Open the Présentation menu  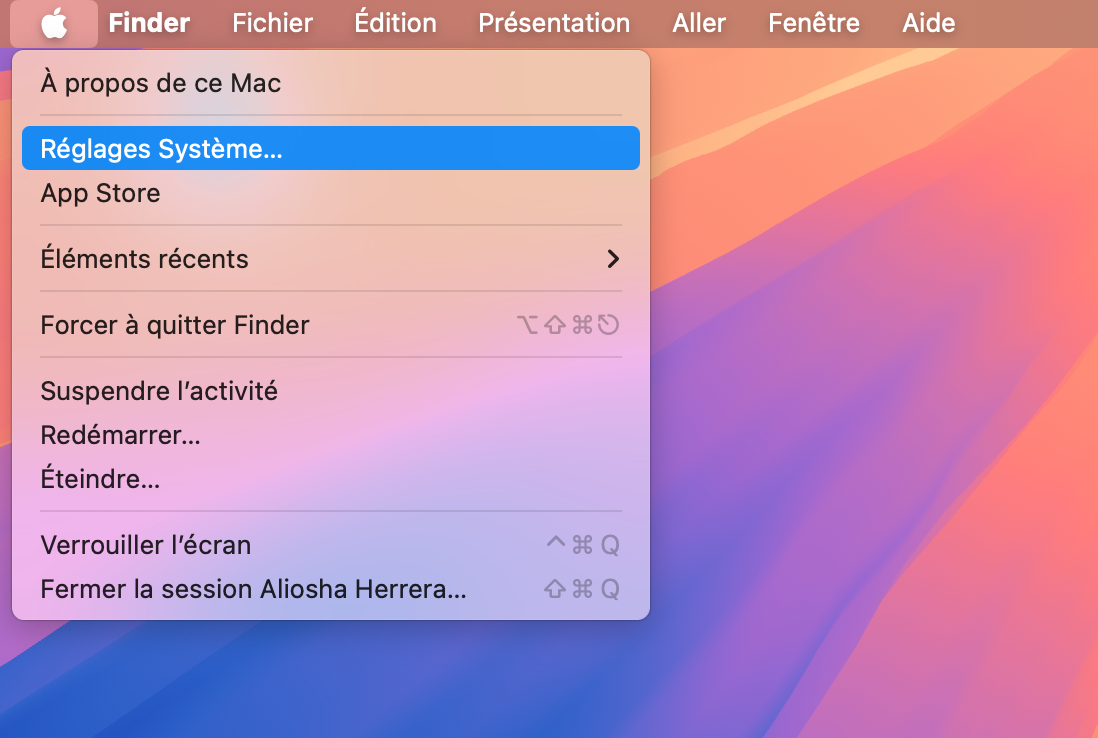554,22
